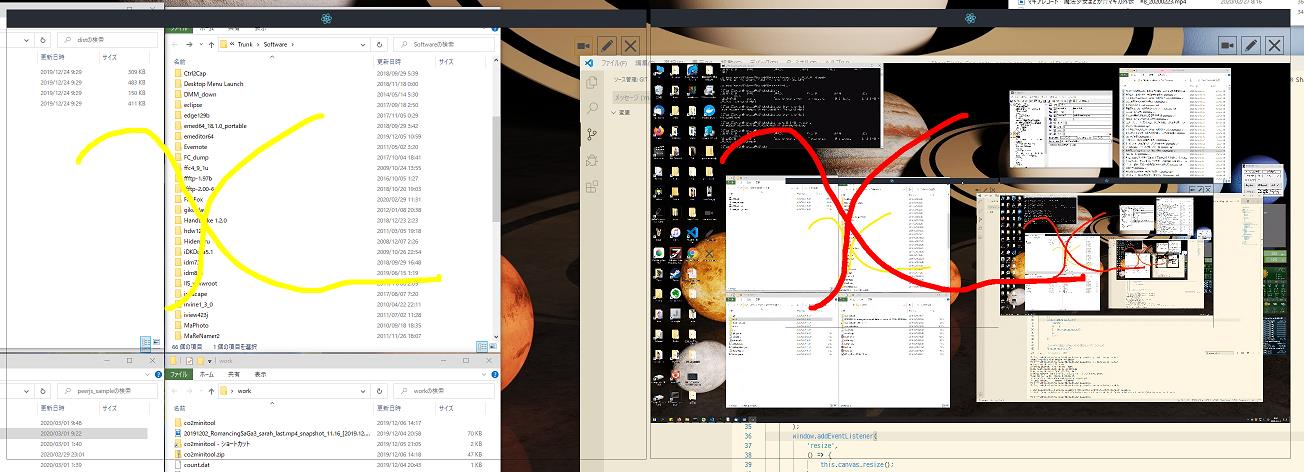Open recent locations dropdown in the Software window
The width and height of the screenshot is (1304, 472).
point(203,44)
